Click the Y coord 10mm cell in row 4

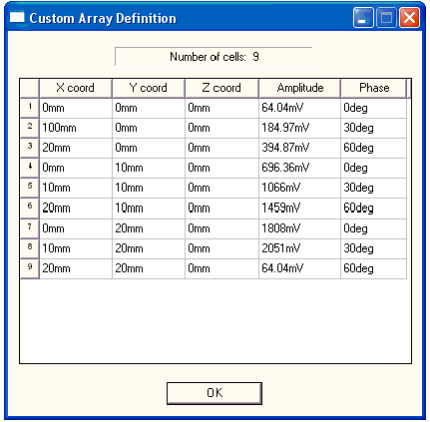(x=149, y=168)
